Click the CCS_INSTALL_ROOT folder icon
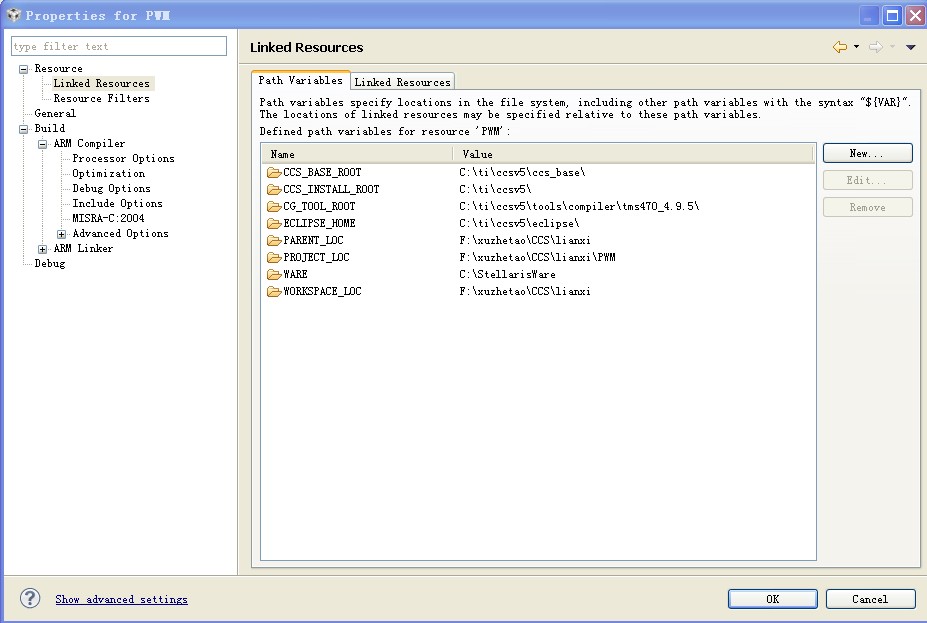927x623 pixels. point(274,190)
